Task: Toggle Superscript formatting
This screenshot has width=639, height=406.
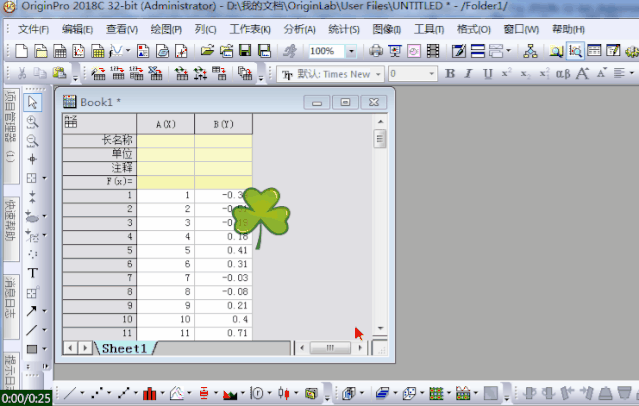Action: point(507,73)
